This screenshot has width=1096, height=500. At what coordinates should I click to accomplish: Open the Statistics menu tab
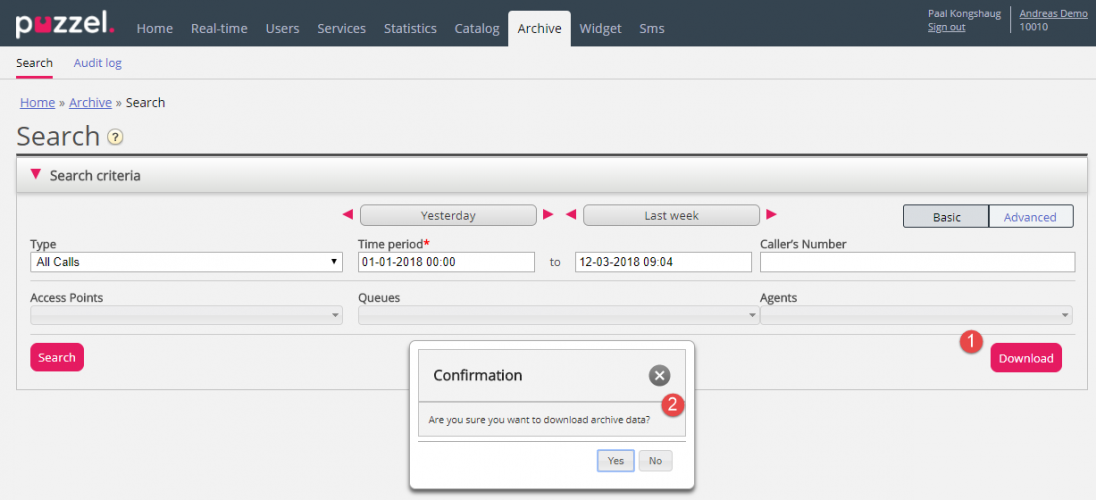(410, 28)
